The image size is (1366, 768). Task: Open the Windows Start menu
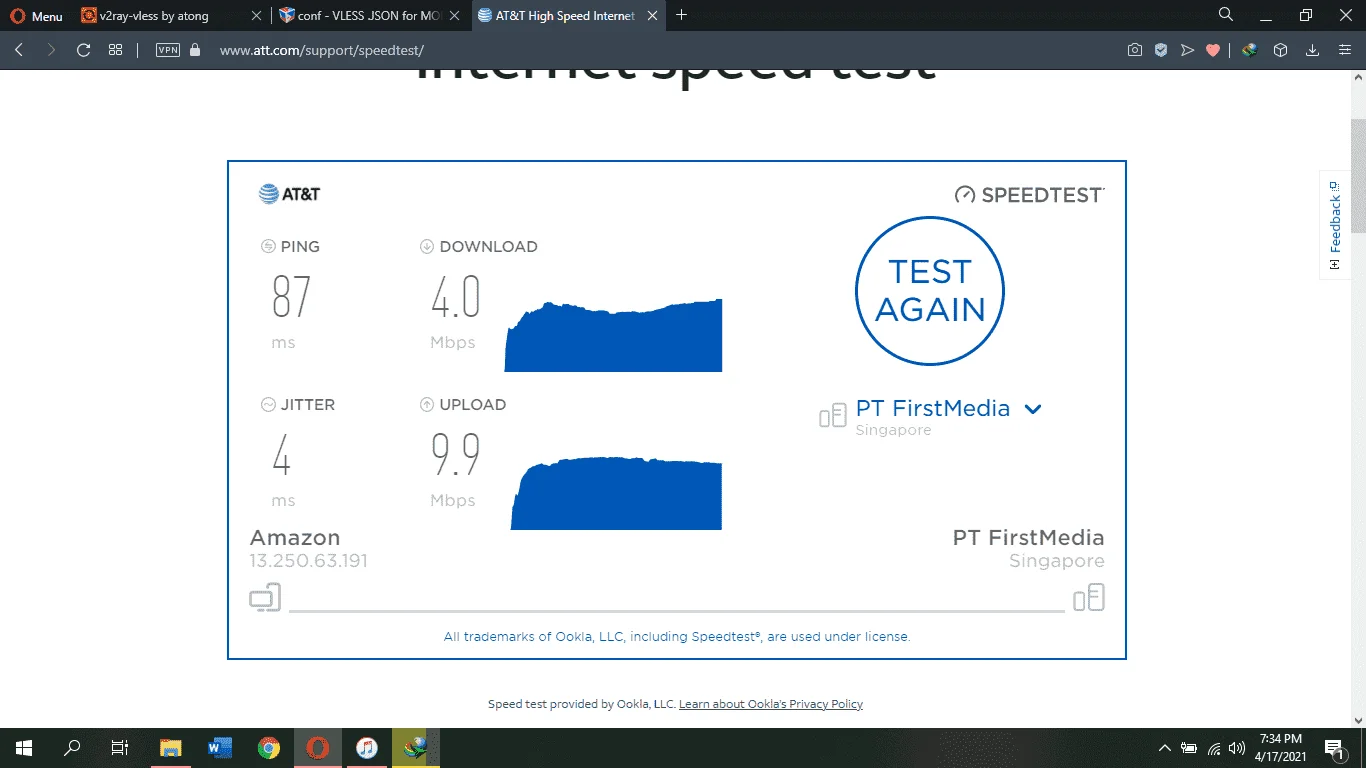pos(23,747)
